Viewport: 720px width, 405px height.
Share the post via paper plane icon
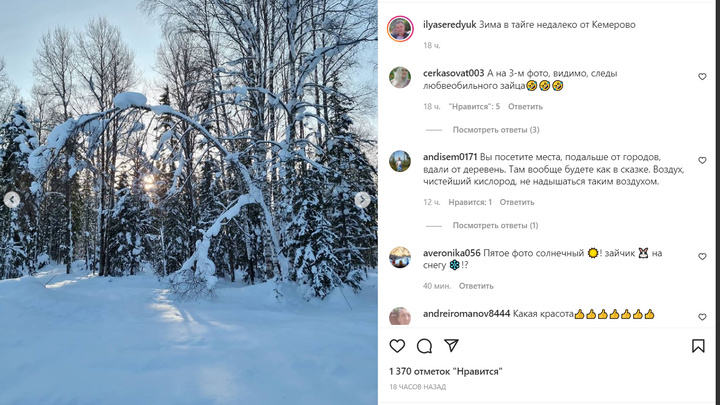pos(451,345)
